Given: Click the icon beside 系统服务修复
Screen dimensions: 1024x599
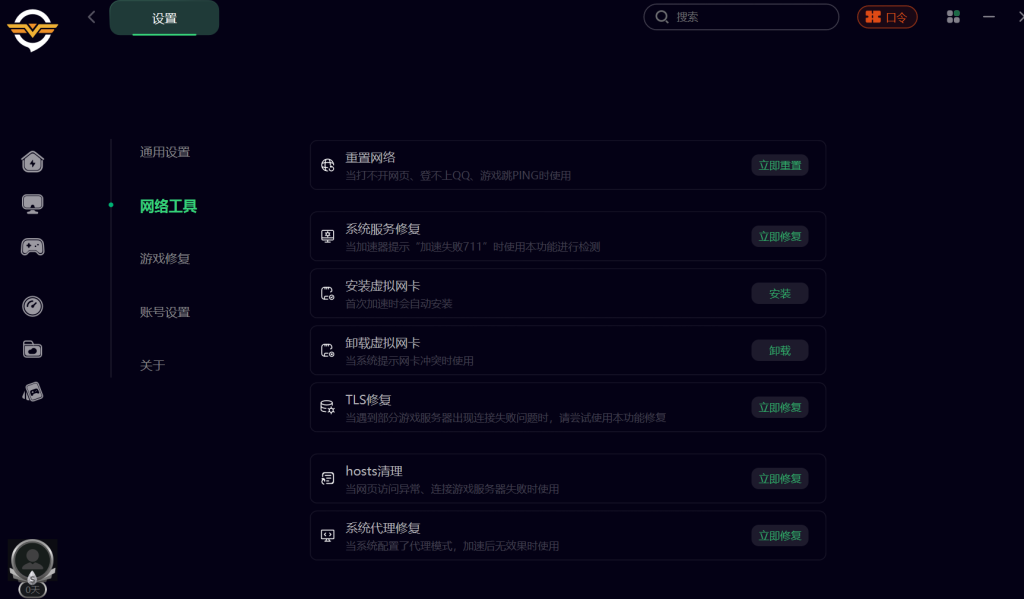Looking at the screenshot, I should click(x=328, y=236).
